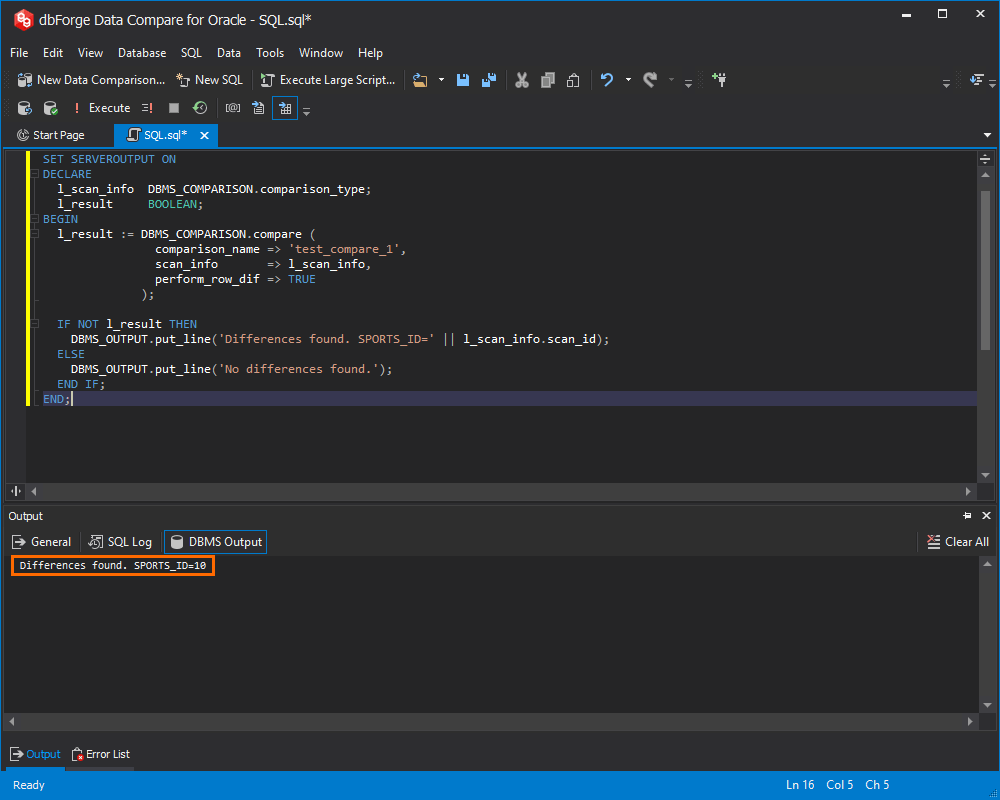Open SQL execution history with the clock icon
This screenshot has height=800, width=1000.
[200, 107]
